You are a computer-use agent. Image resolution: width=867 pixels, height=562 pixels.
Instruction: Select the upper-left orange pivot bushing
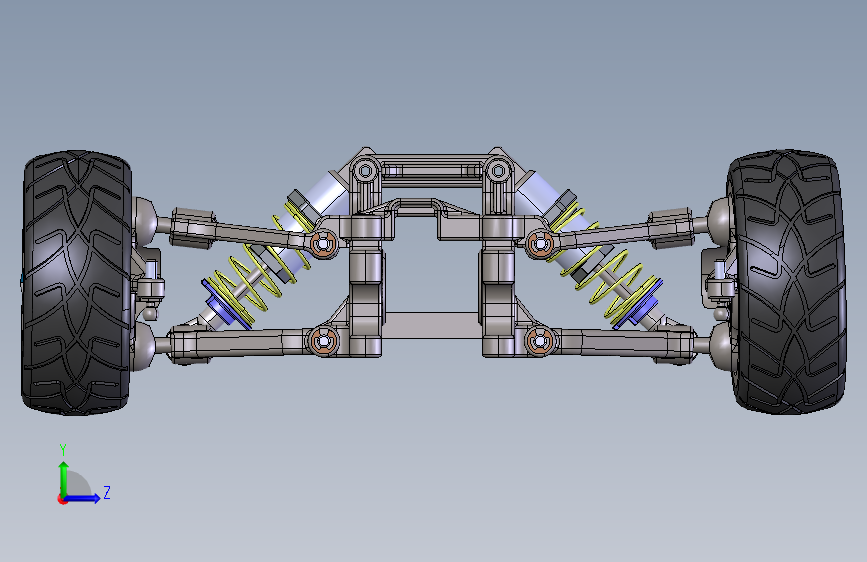[x=323, y=244]
